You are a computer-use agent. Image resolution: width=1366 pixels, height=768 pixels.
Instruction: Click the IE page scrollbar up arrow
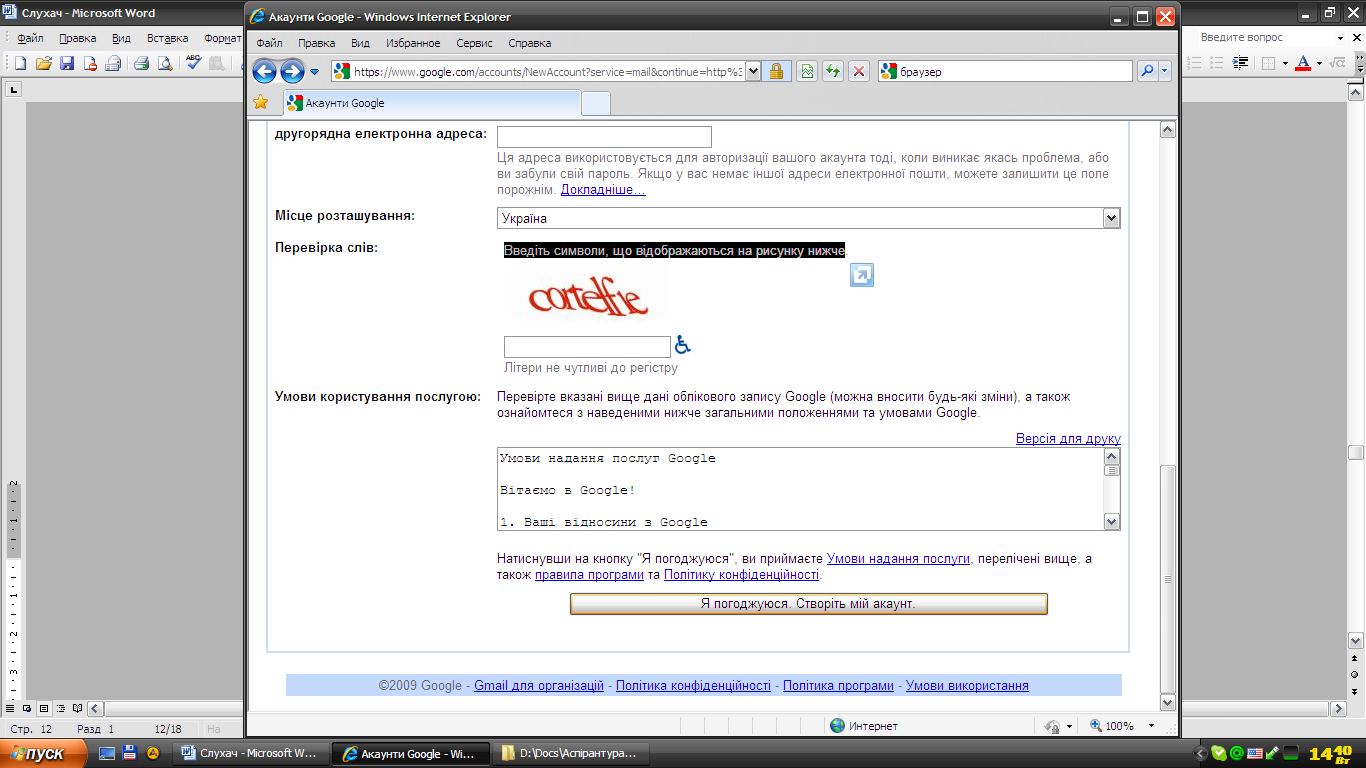click(x=1167, y=131)
